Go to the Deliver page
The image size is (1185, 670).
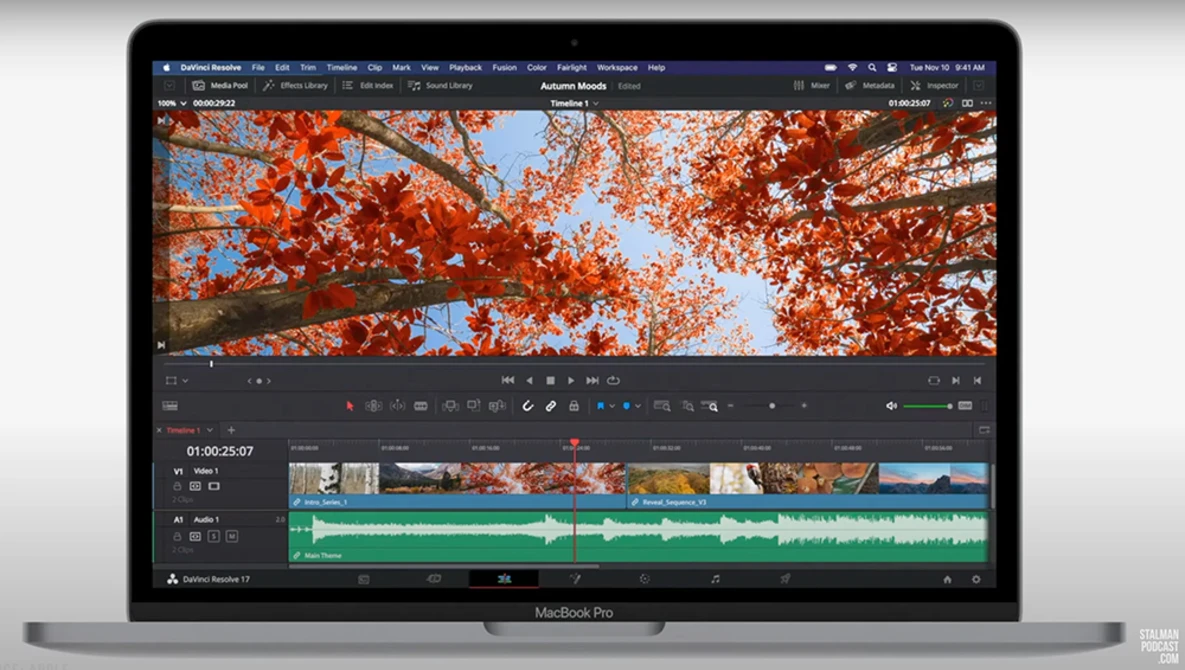pyautogui.click(x=785, y=579)
